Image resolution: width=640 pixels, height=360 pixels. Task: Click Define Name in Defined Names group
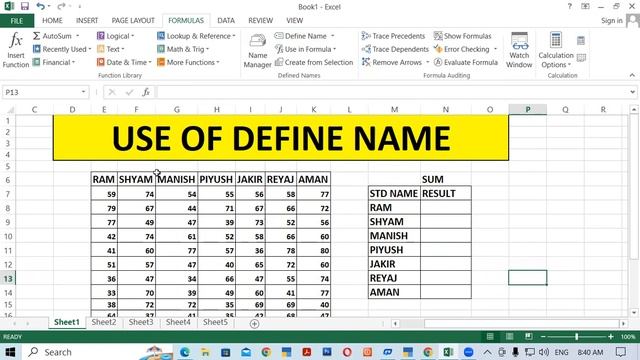(301, 36)
